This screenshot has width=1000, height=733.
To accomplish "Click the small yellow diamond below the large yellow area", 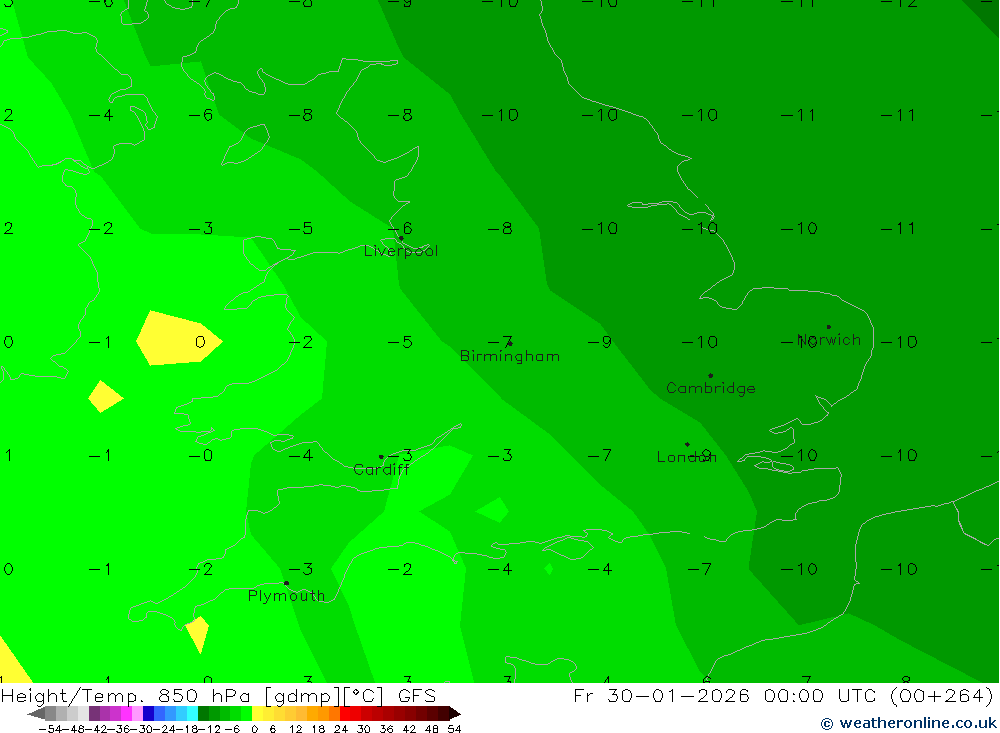I will [105, 397].
